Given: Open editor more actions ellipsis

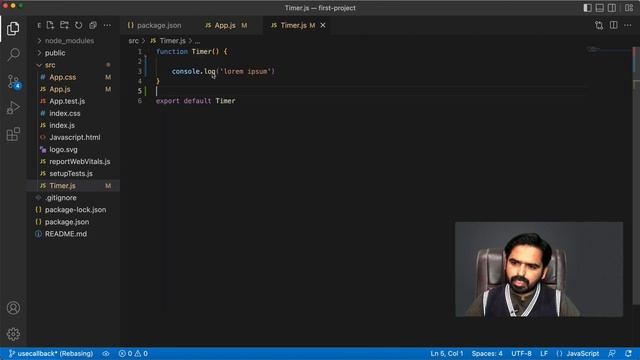Looking at the screenshot, I should pyautogui.click(x=628, y=25).
